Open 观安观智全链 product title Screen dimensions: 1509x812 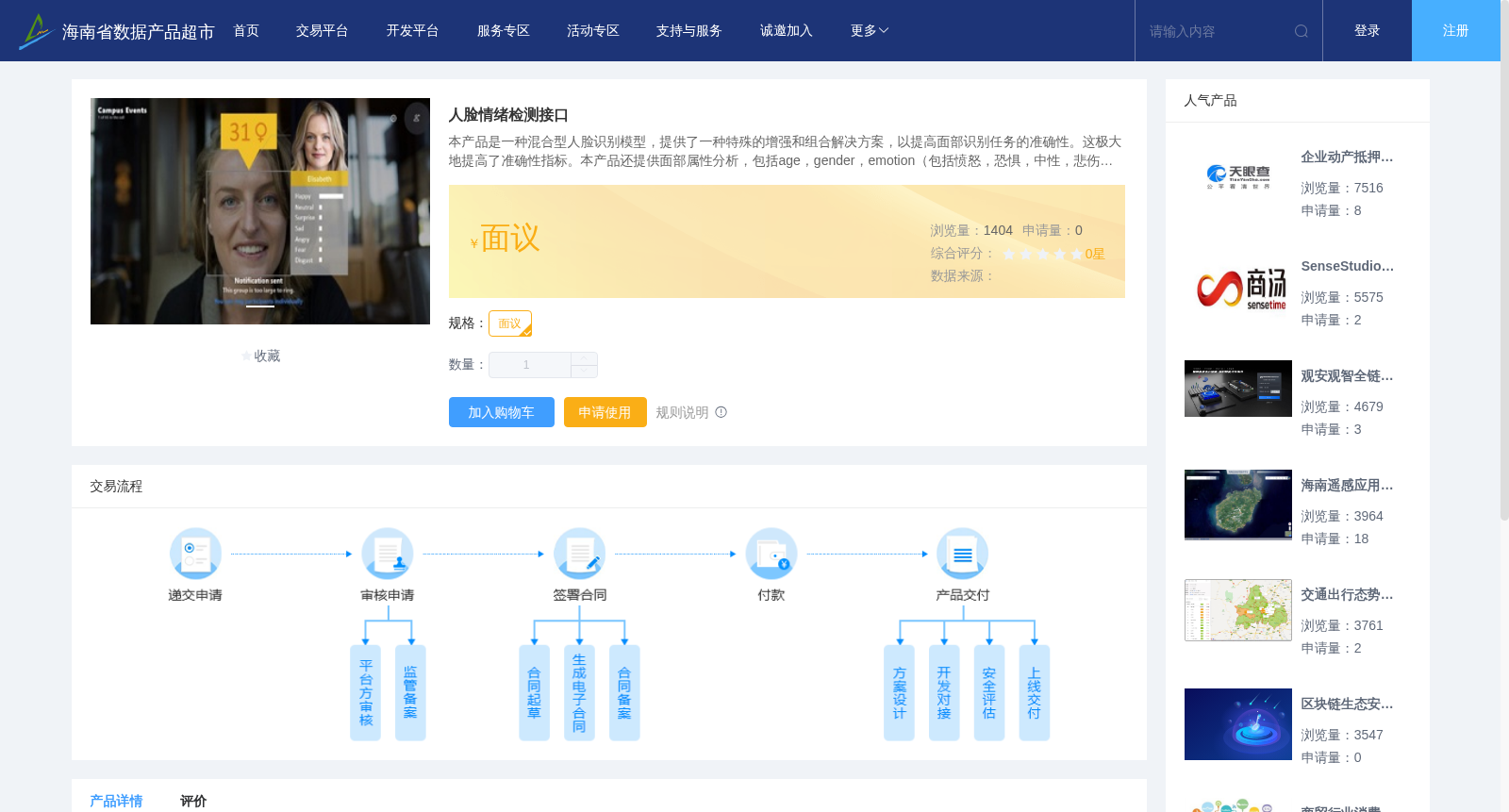click(1347, 376)
